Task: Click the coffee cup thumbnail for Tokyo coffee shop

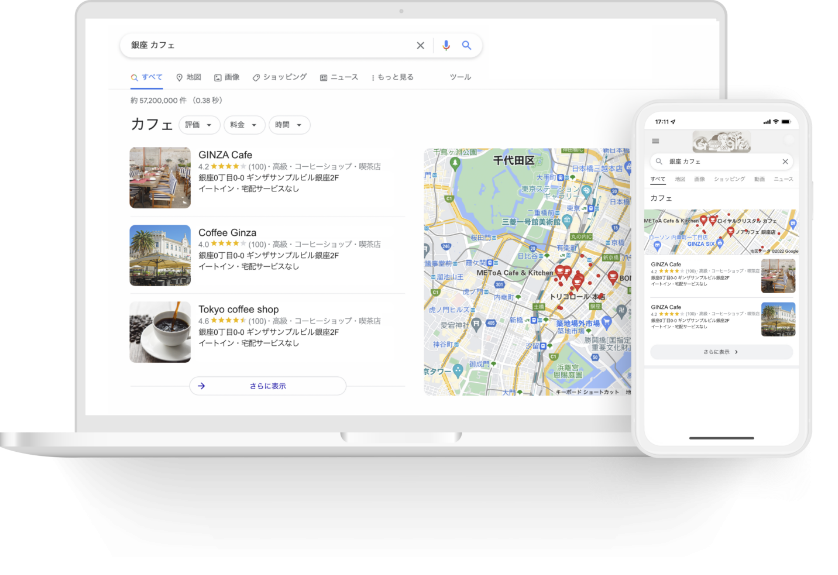Action: [160, 332]
